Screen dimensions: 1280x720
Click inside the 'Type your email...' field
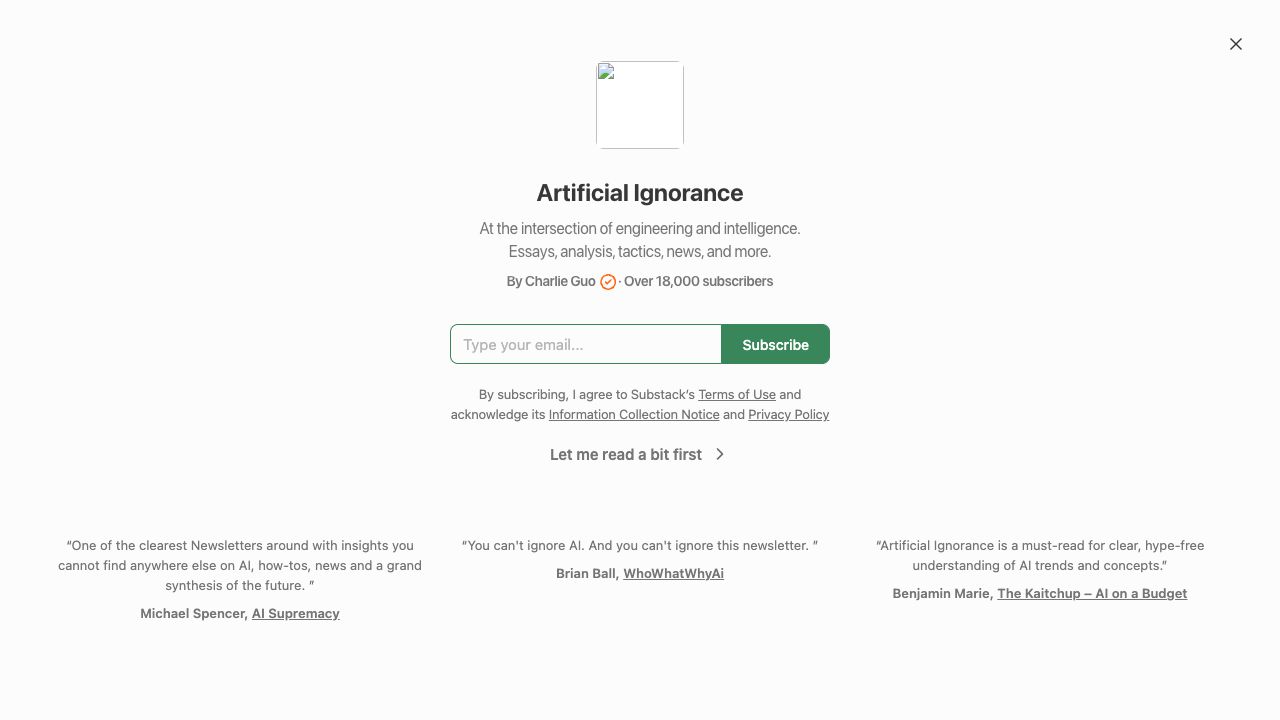[x=586, y=344]
